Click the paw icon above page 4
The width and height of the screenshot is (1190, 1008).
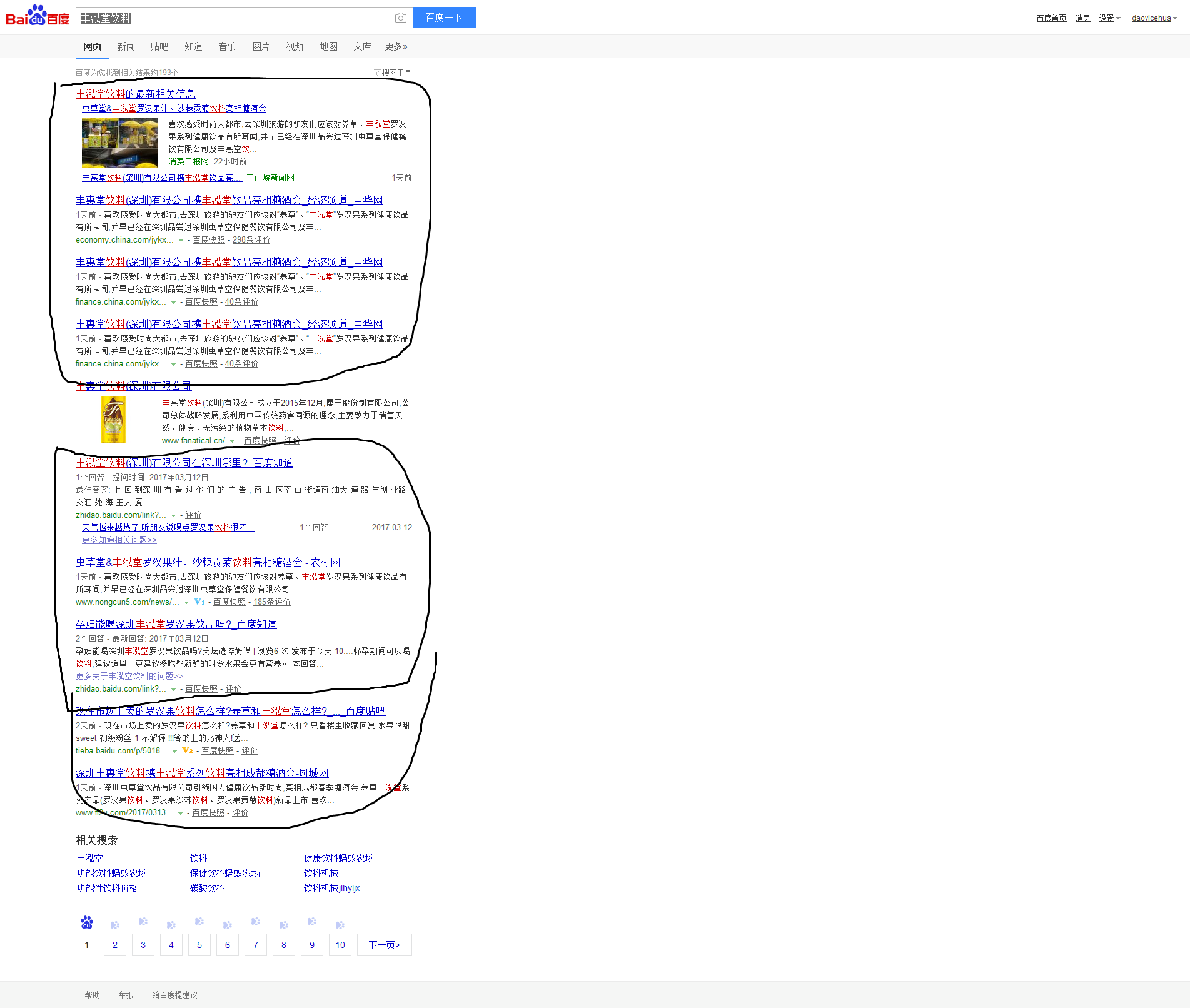click(171, 925)
